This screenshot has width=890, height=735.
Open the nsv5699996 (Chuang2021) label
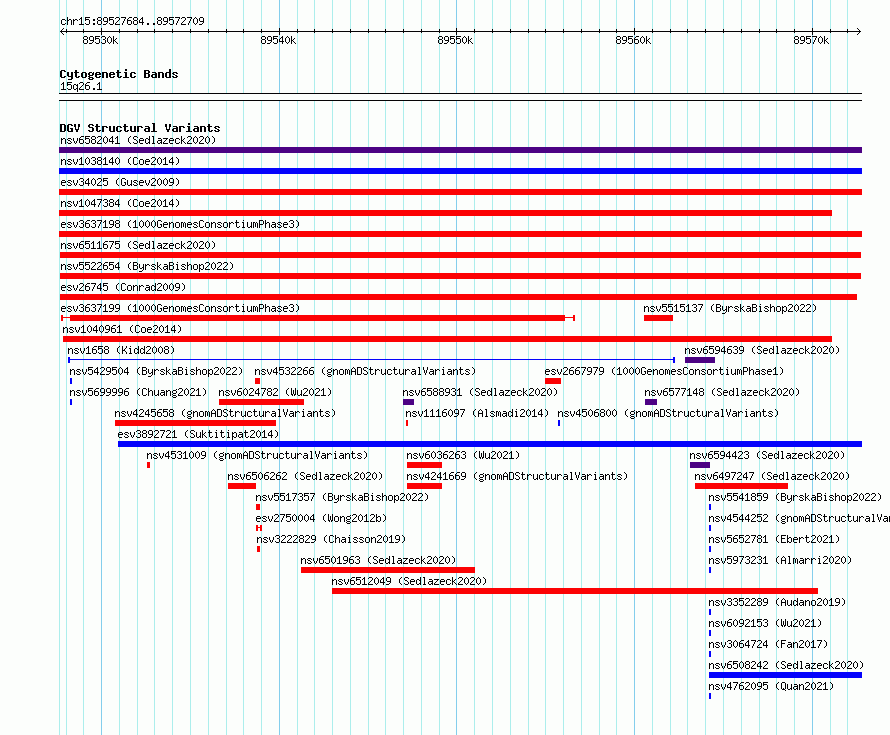(x=138, y=392)
